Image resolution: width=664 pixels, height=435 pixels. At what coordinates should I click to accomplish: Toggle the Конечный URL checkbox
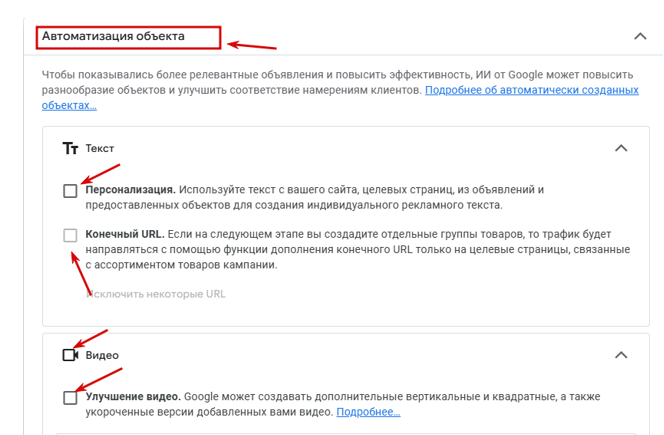(70, 235)
